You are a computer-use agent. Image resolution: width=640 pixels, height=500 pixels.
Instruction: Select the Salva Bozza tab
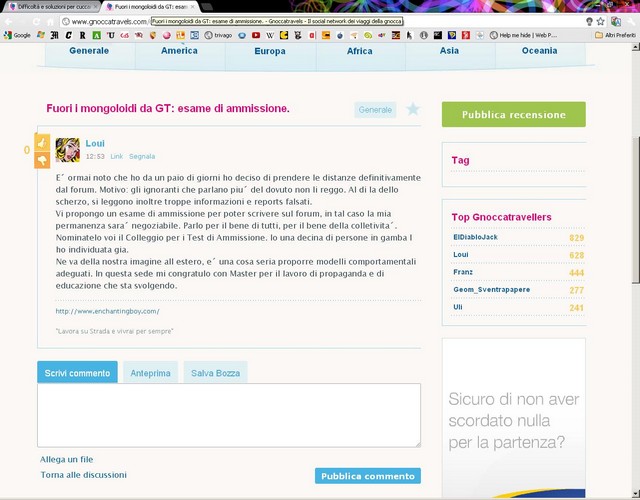216,373
